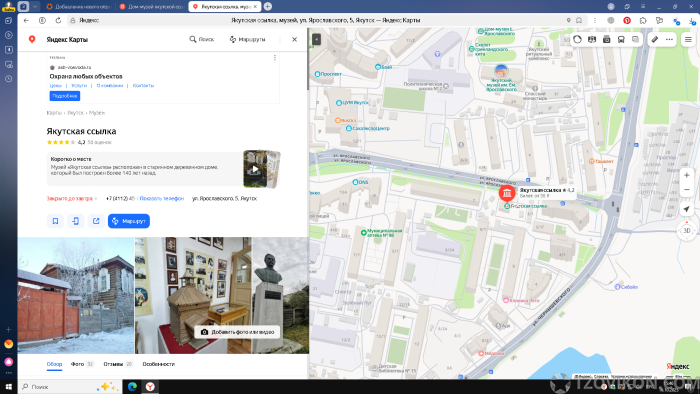Switch to the Фото tab

[x=82, y=364]
